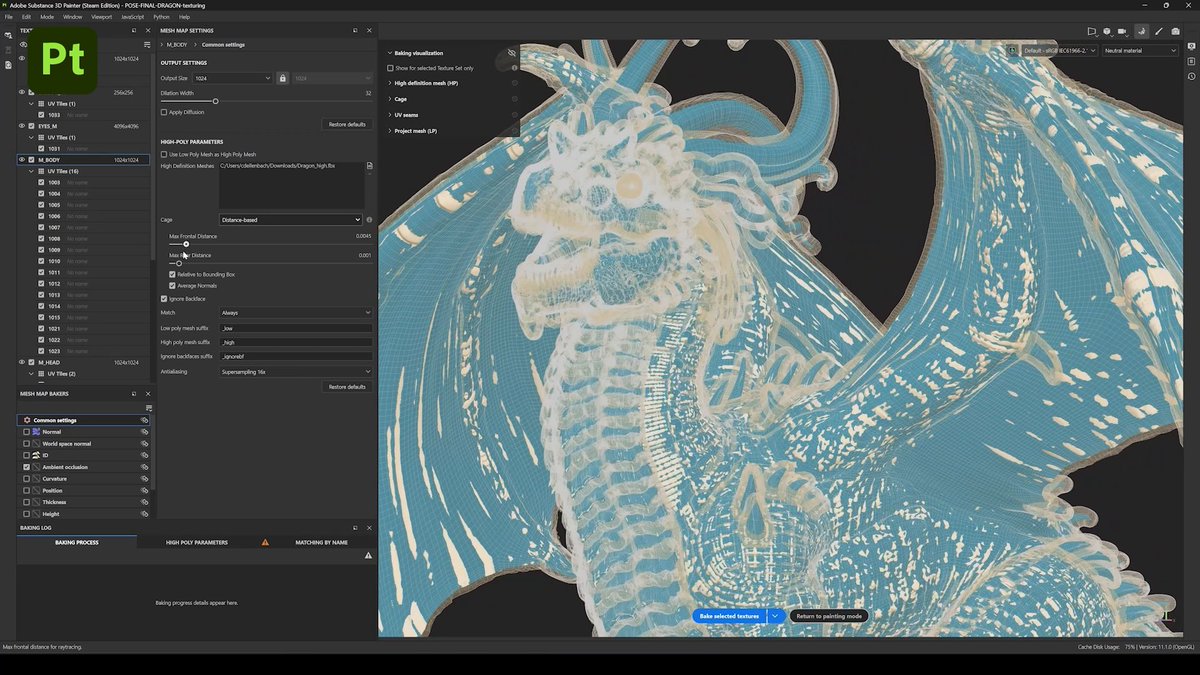Open the video camera view icon in top toolbar
1200x675 pixels.
click(1122, 31)
